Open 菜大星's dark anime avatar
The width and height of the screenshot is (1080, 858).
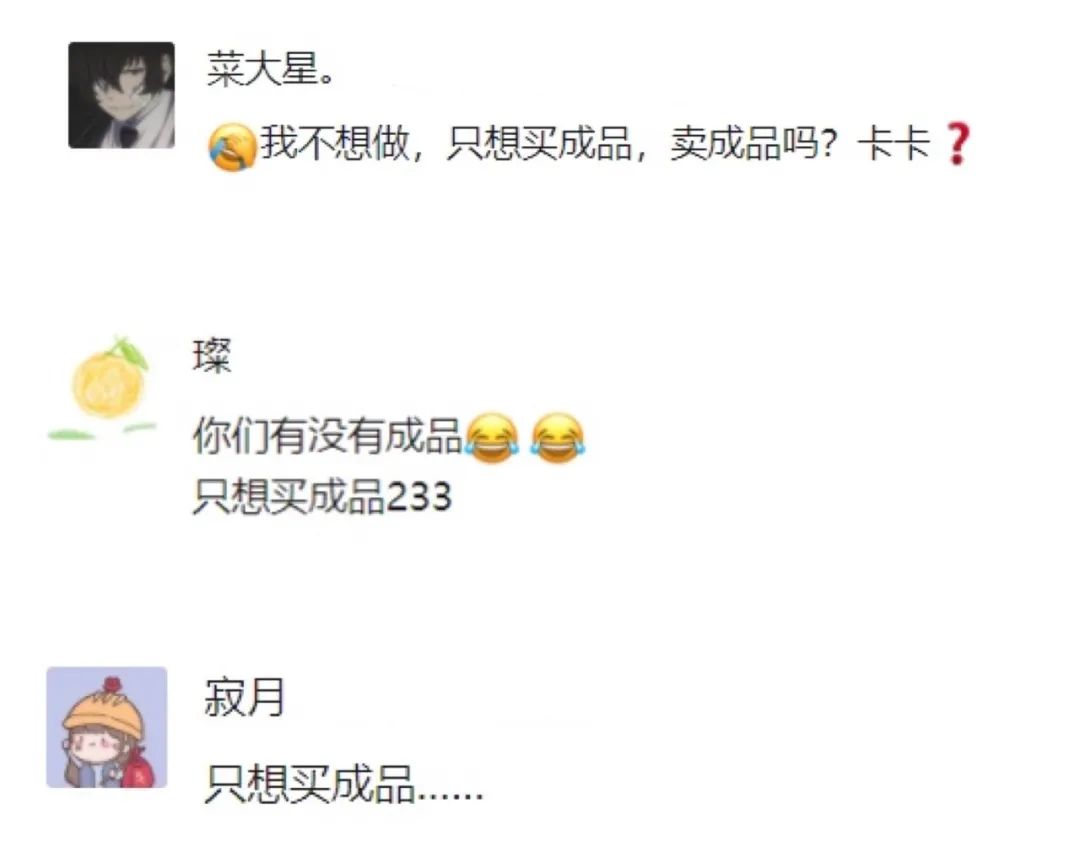click(x=121, y=95)
